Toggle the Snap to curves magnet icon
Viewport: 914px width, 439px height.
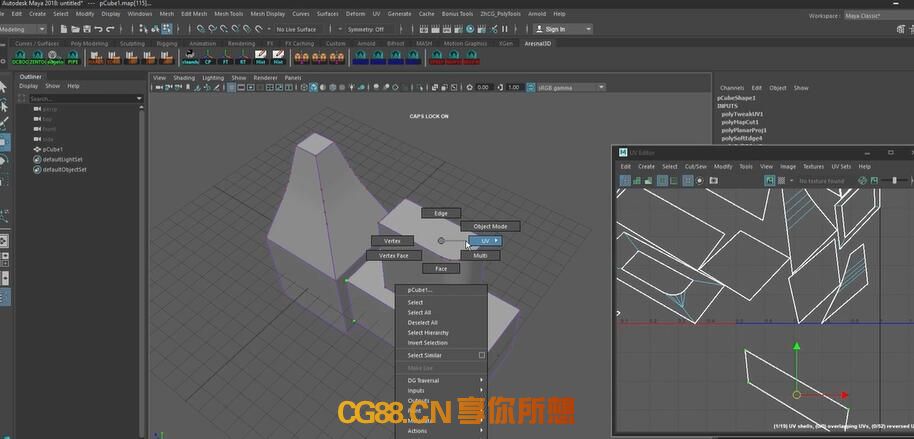(212, 29)
